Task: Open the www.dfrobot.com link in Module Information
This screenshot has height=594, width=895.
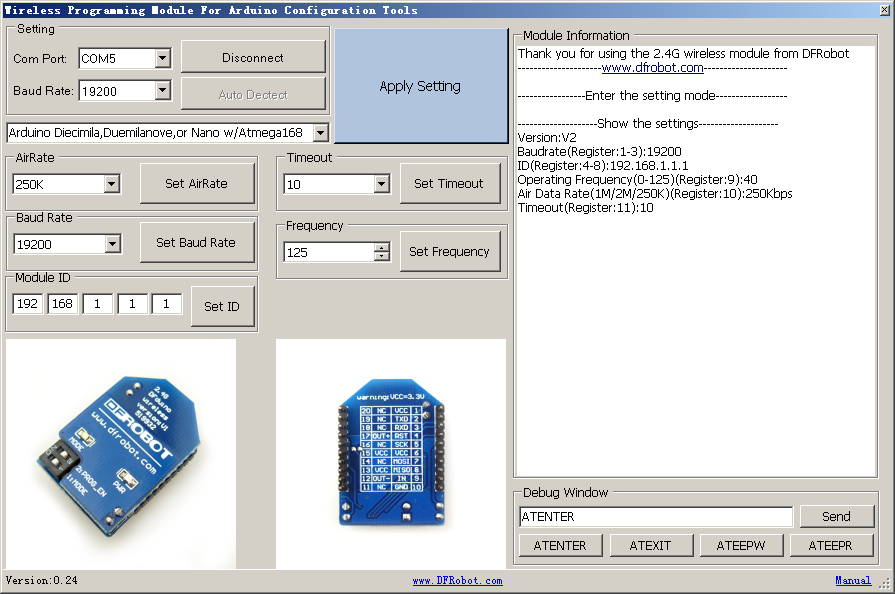Action: [x=652, y=67]
